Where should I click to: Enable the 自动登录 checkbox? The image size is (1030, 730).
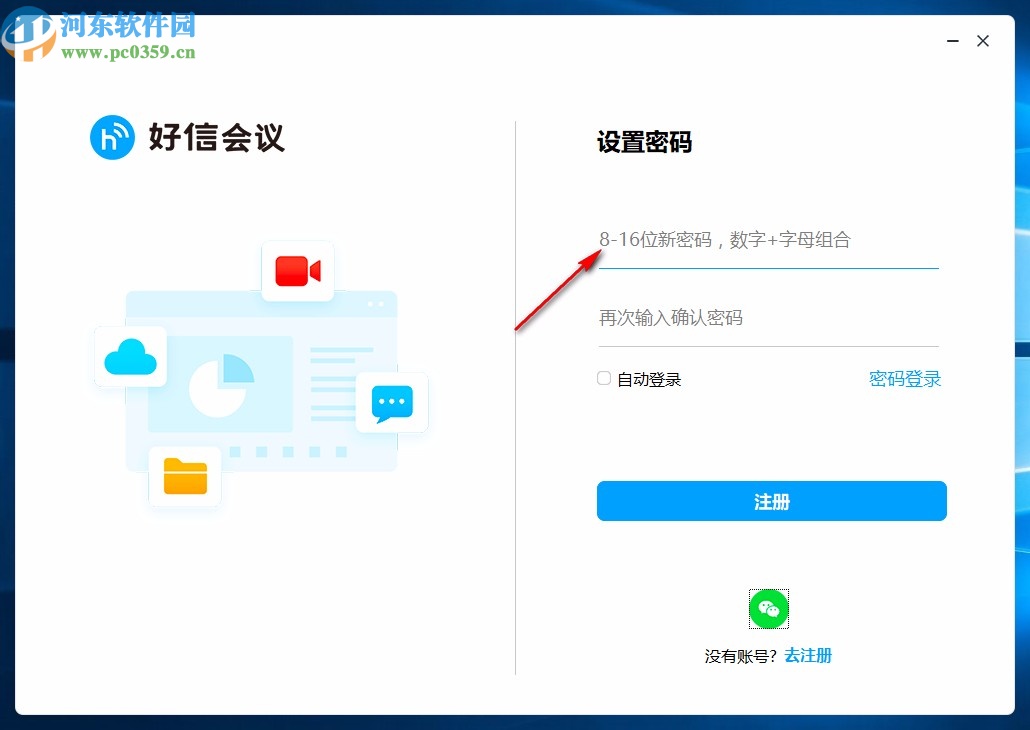(x=603, y=378)
